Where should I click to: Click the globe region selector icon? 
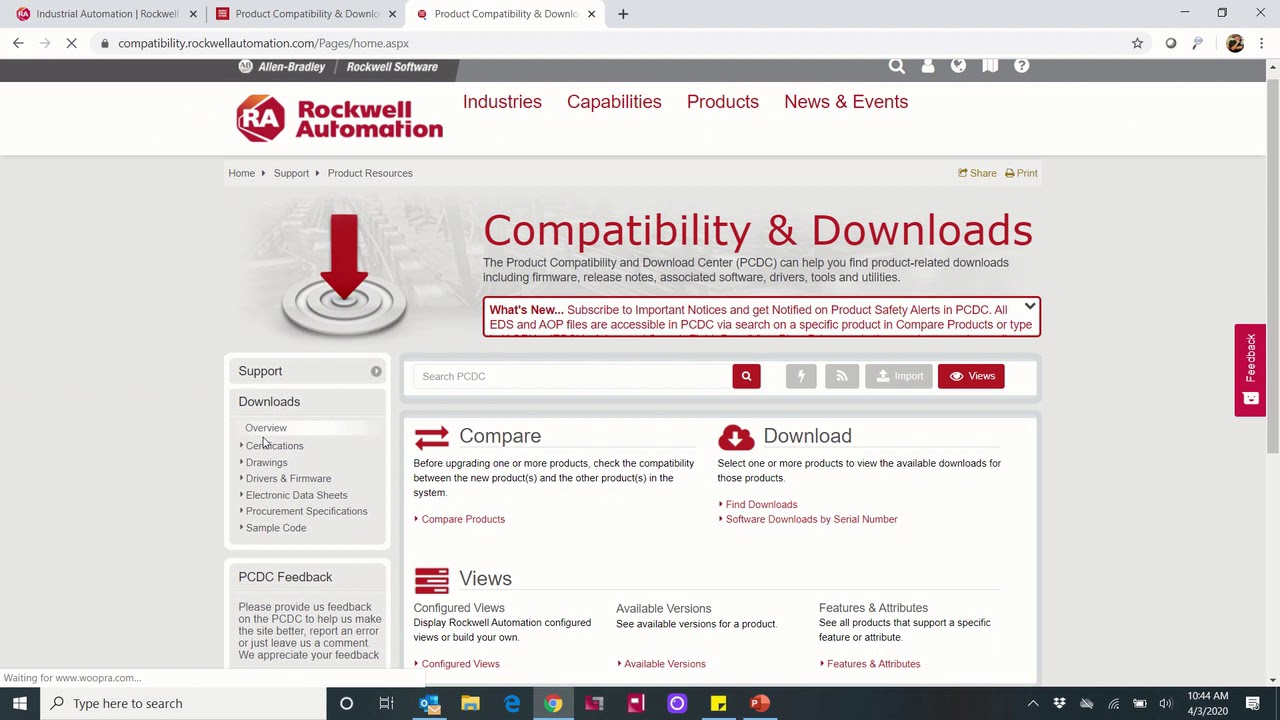958,66
